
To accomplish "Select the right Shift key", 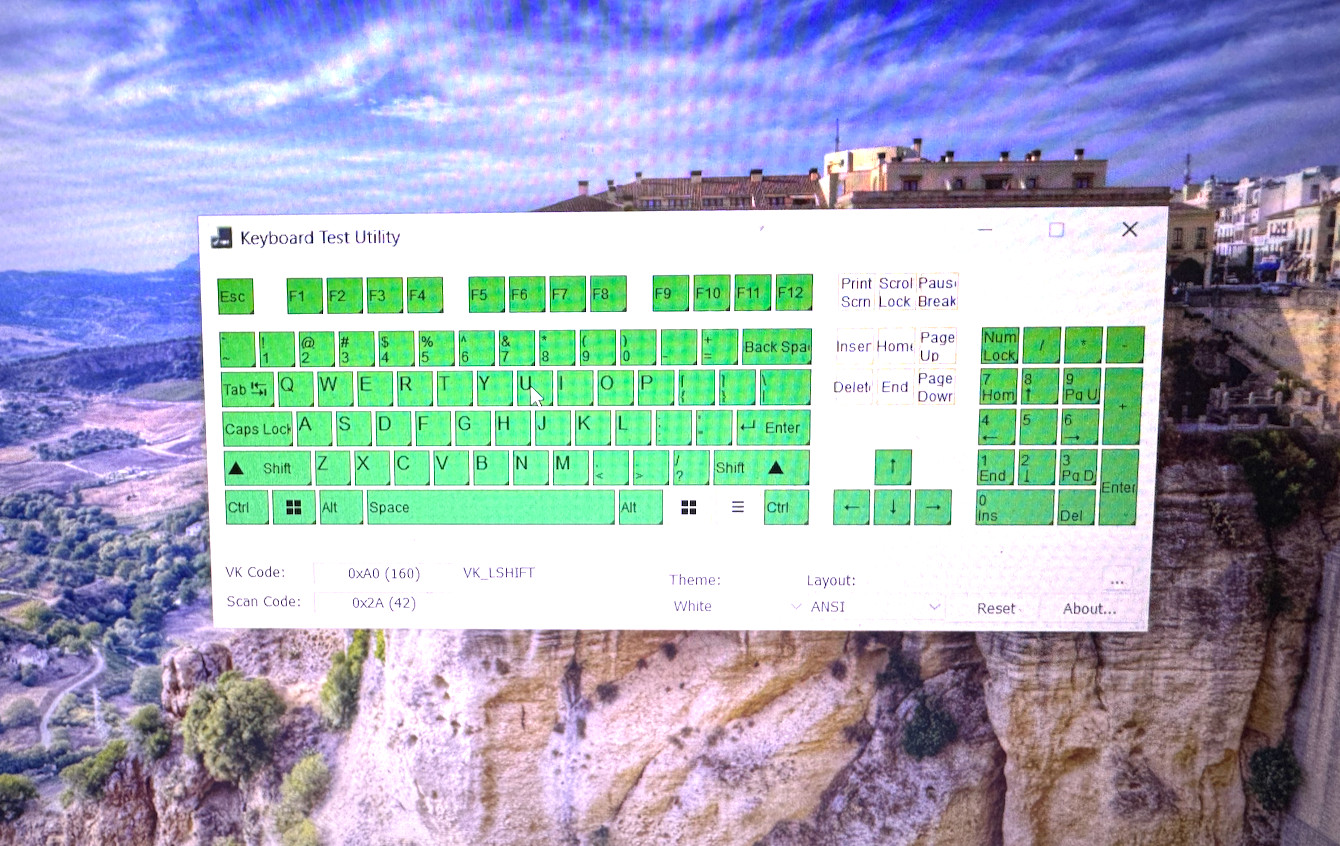I will pos(761,467).
